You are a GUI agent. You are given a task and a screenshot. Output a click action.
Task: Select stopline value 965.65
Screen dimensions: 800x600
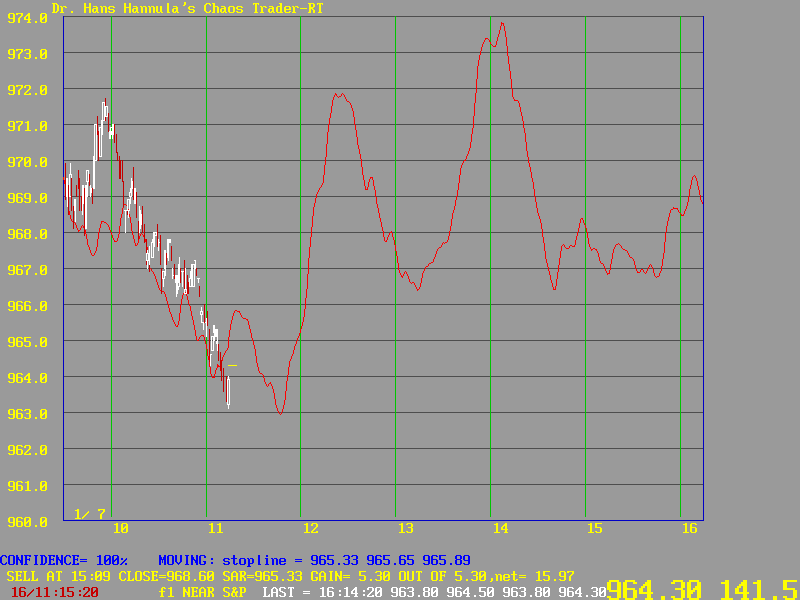(x=390, y=560)
